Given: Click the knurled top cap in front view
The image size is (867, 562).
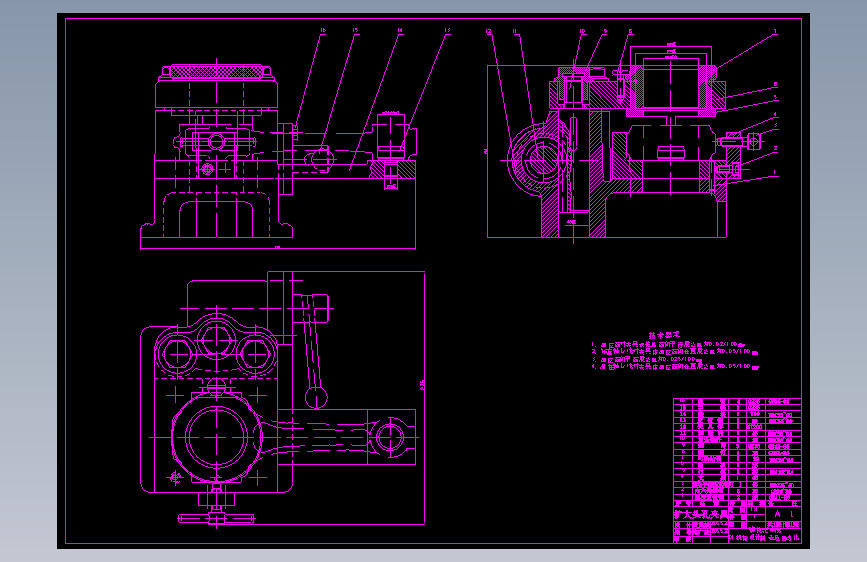Looking at the screenshot, I should coord(216,72).
